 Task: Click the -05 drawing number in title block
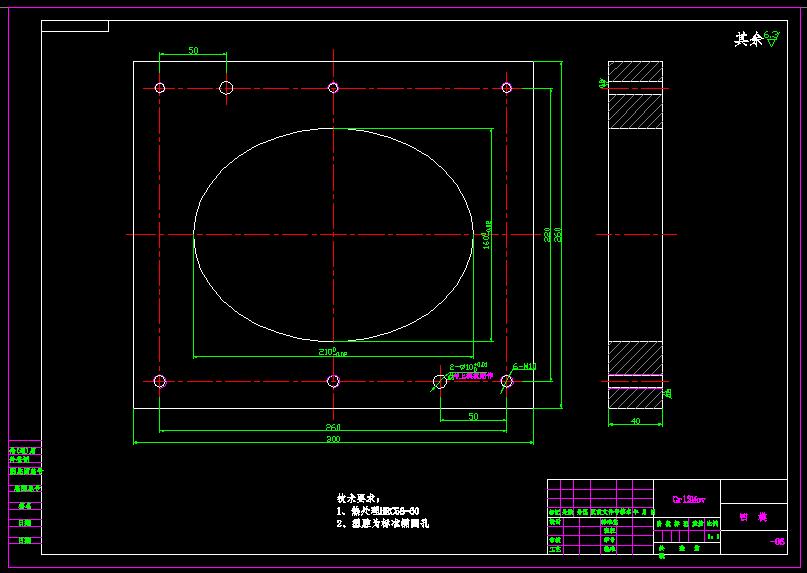coord(777,541)
